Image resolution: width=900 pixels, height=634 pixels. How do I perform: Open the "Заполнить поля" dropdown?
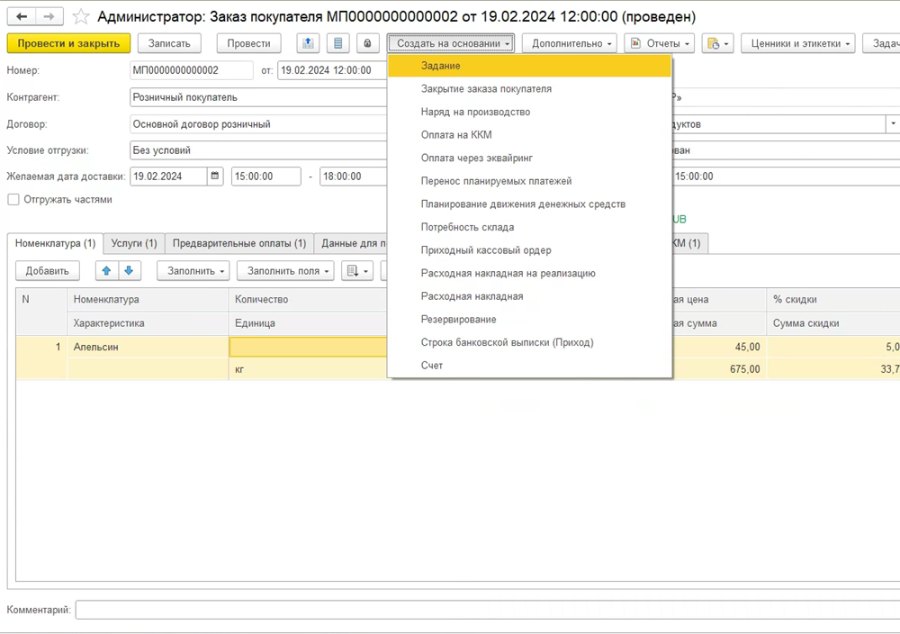point(285,270)
